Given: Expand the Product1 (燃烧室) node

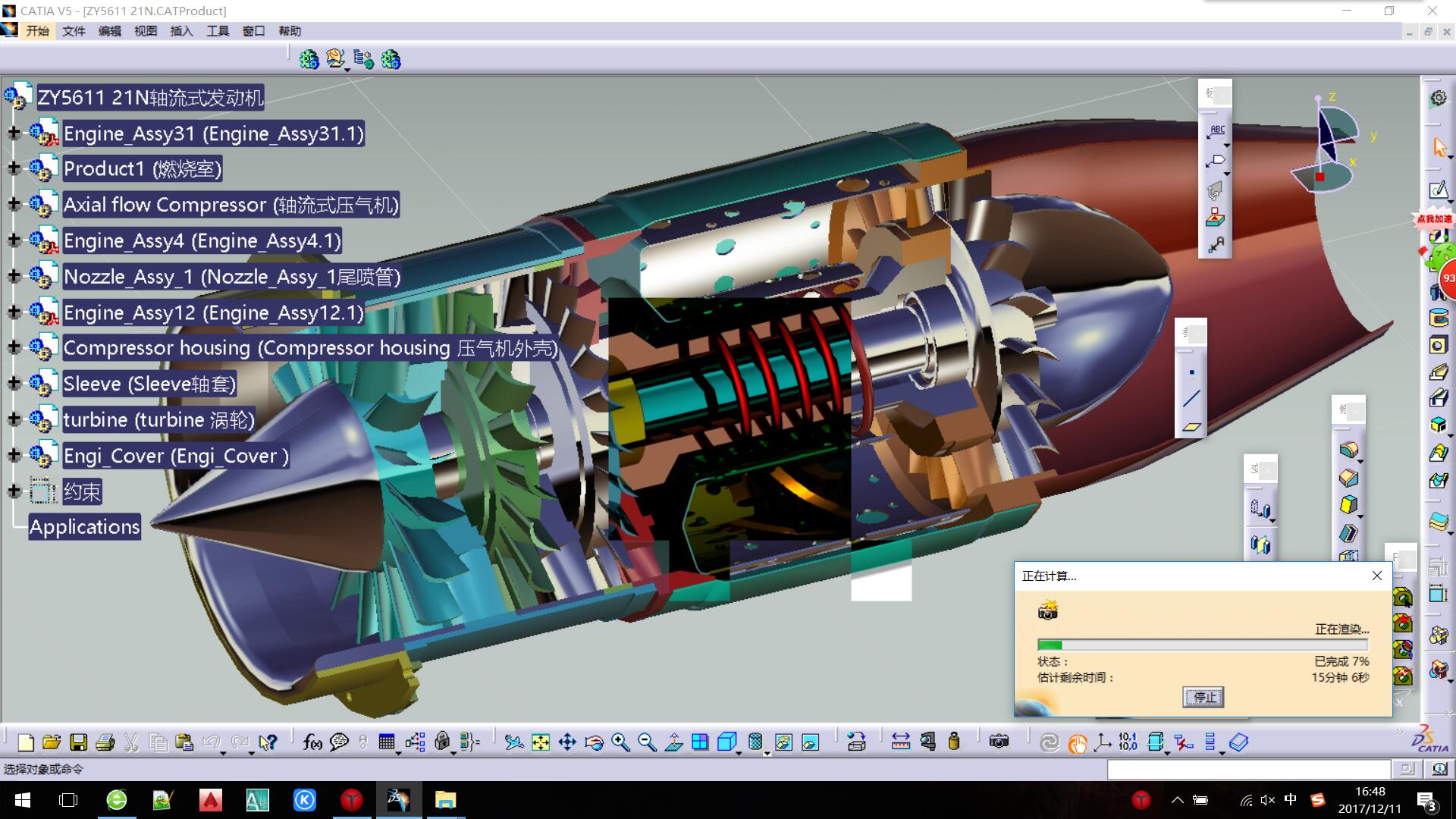Looking at the screenshot, I should pos(14,168).
